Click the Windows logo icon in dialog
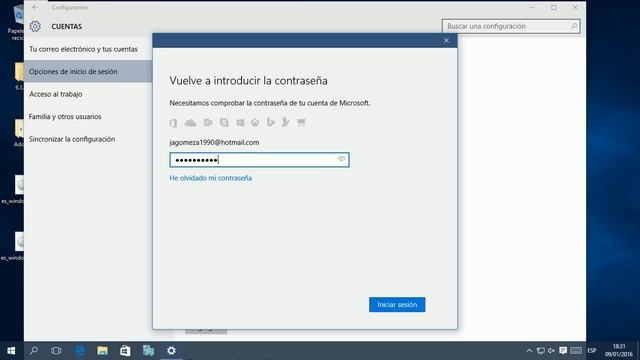Image resolution: width=640 pixels, height=360 pixels. point(240,122)
